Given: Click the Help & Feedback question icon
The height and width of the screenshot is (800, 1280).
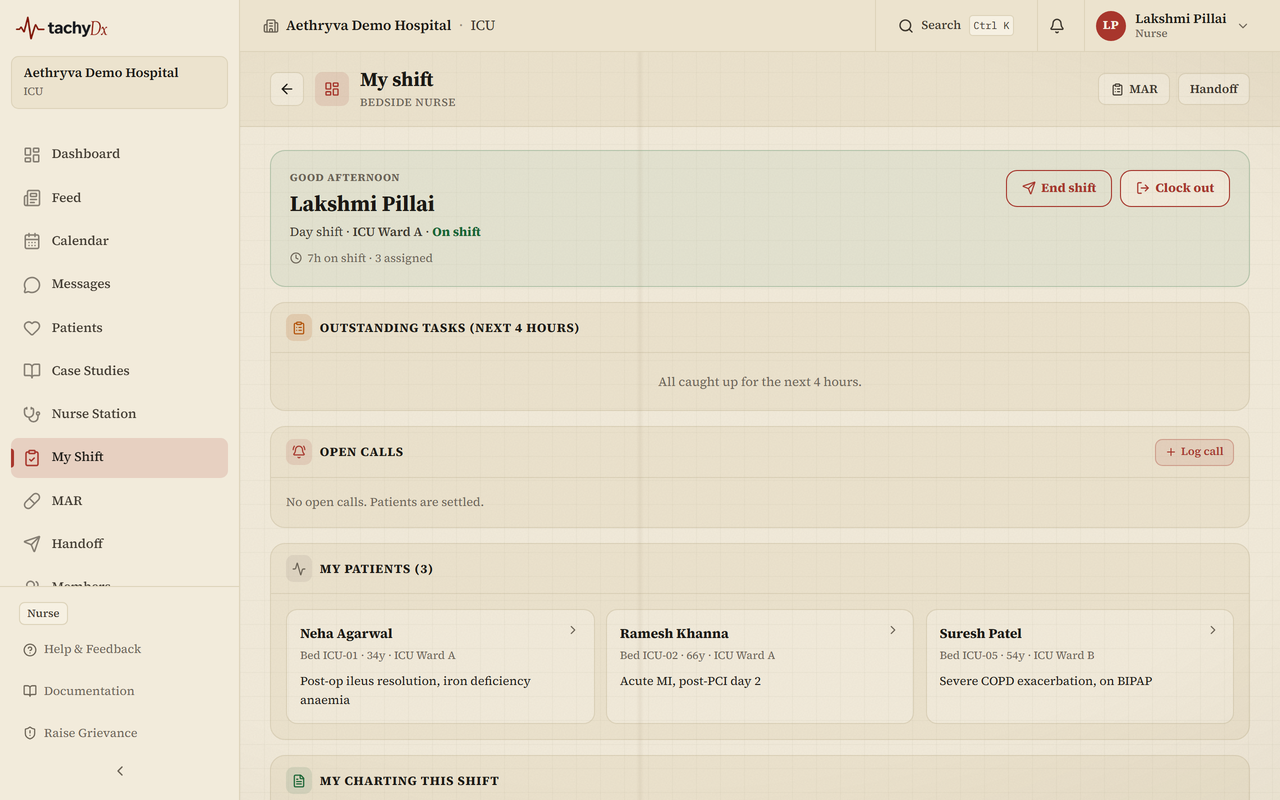Looking at the screenshot, I should pyautogui.click(x=30, y=649).
